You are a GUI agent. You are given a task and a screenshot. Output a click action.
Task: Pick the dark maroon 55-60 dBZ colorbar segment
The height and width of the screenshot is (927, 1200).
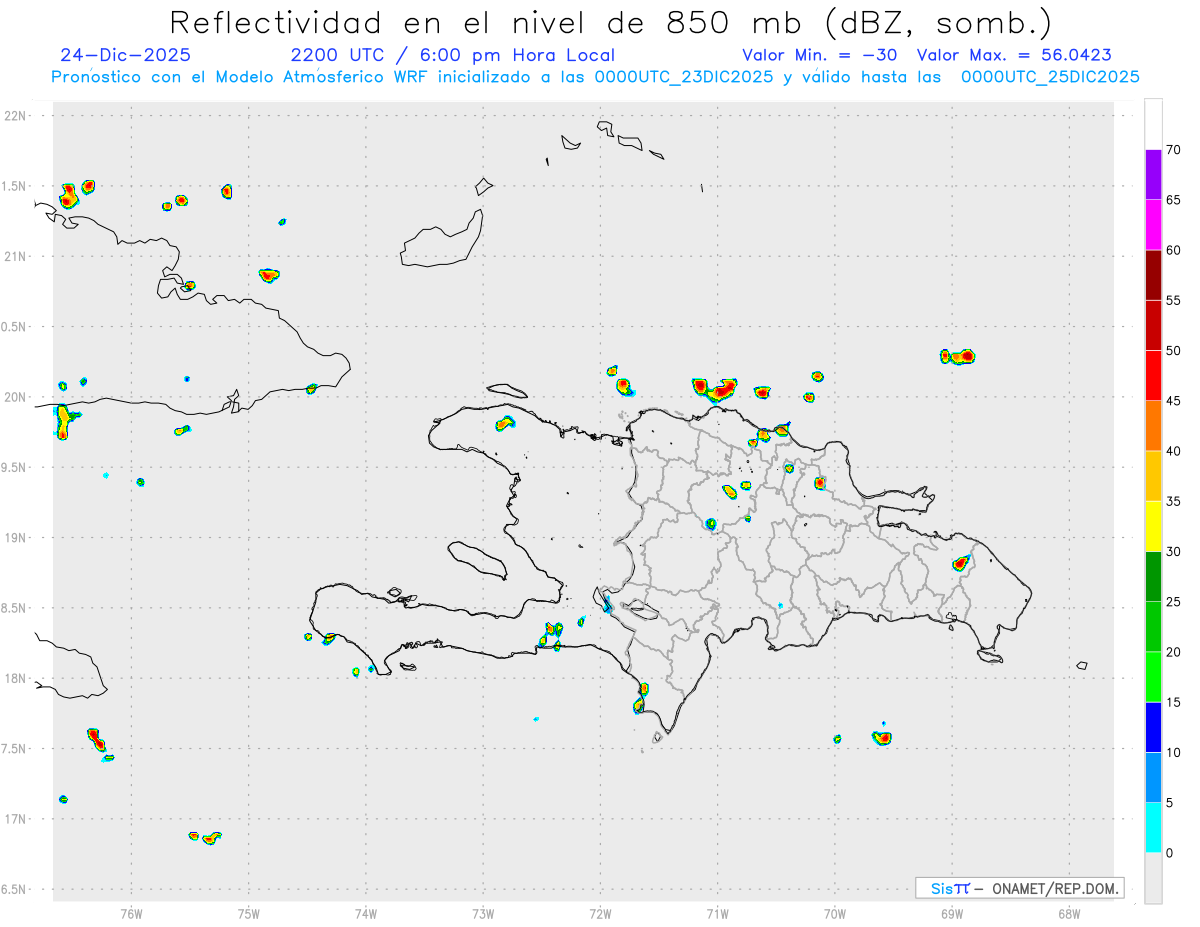coord(1153,275)
